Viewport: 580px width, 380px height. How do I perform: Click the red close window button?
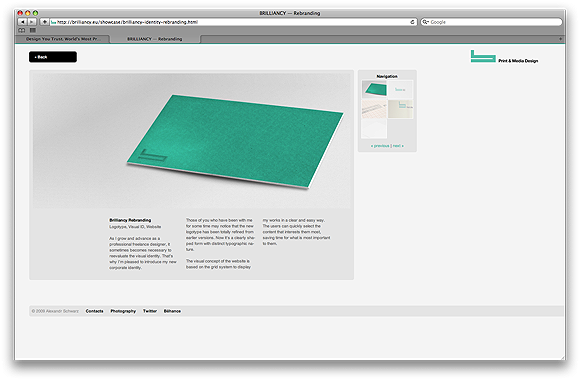click(x=20, y=13)
